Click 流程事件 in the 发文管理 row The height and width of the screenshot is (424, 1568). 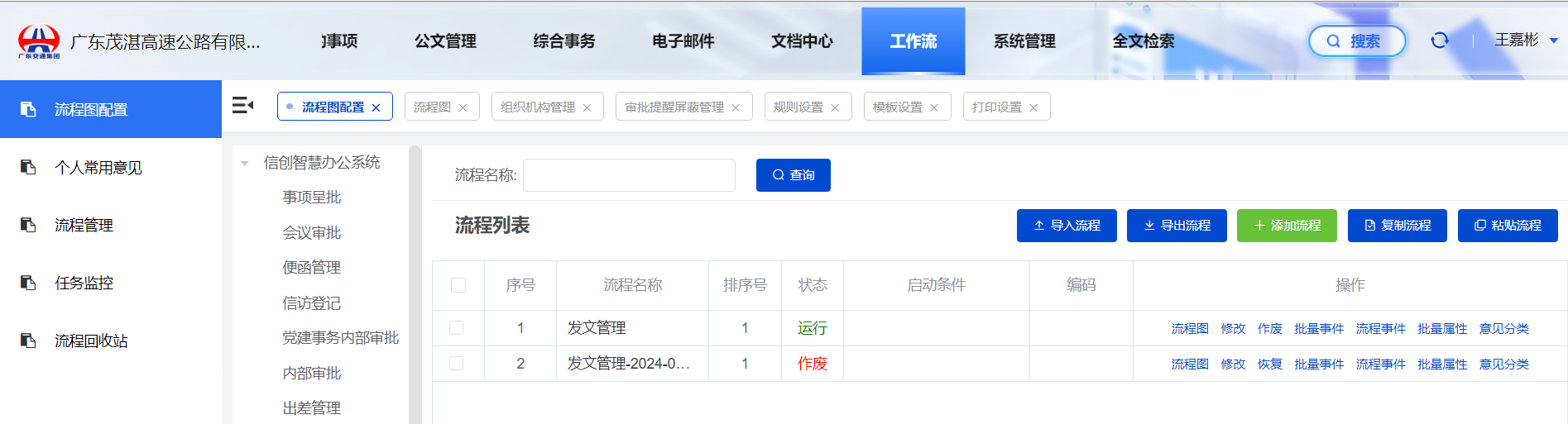pos(1380,329)
